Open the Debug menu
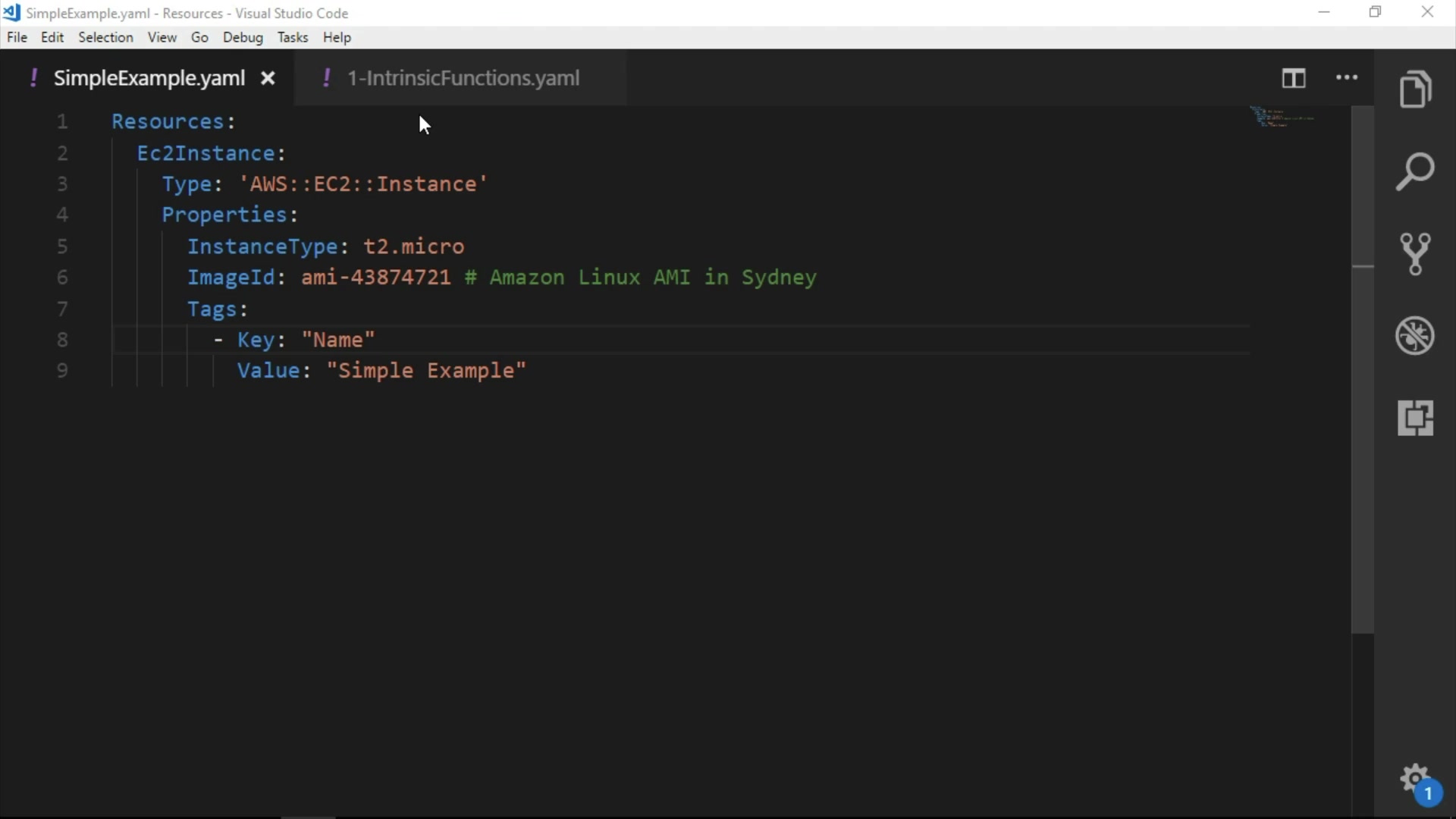Image resolution: width=1456 pixels, height=819 pixels. [x=243, y=37]
